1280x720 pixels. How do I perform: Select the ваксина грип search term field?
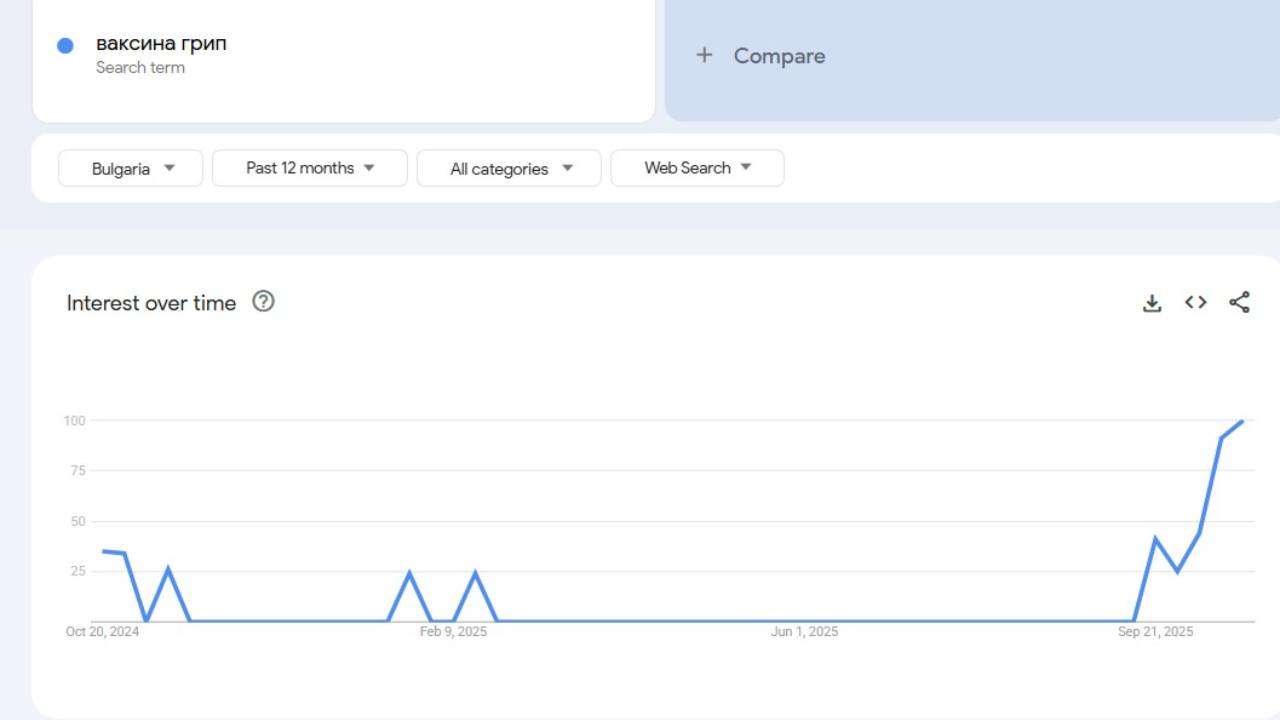click(x=161, y=44)
